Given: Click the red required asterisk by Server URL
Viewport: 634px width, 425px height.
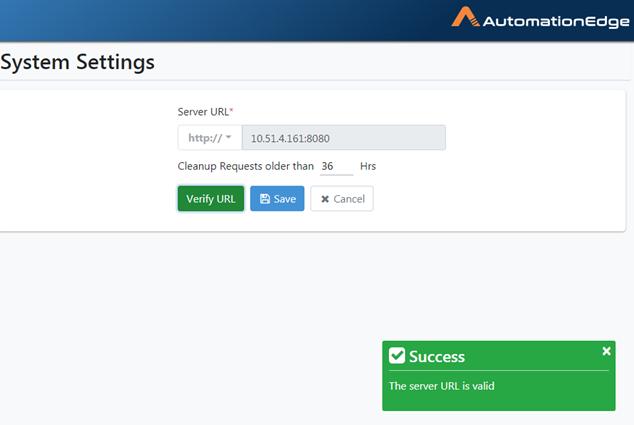Looking at the screenshot, I should point(231,110).
